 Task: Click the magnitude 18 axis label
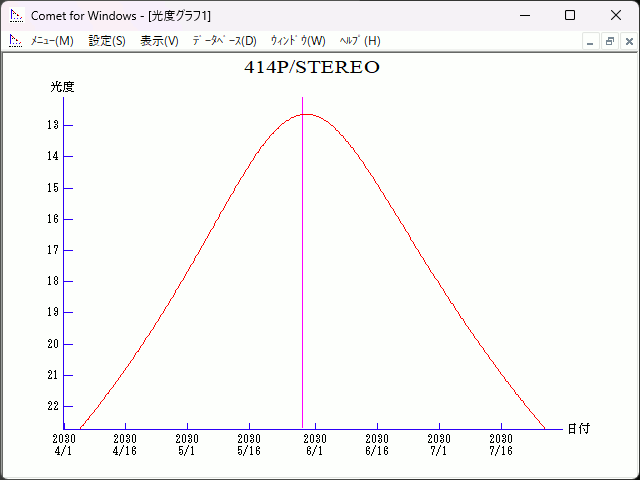click(53, 281)
